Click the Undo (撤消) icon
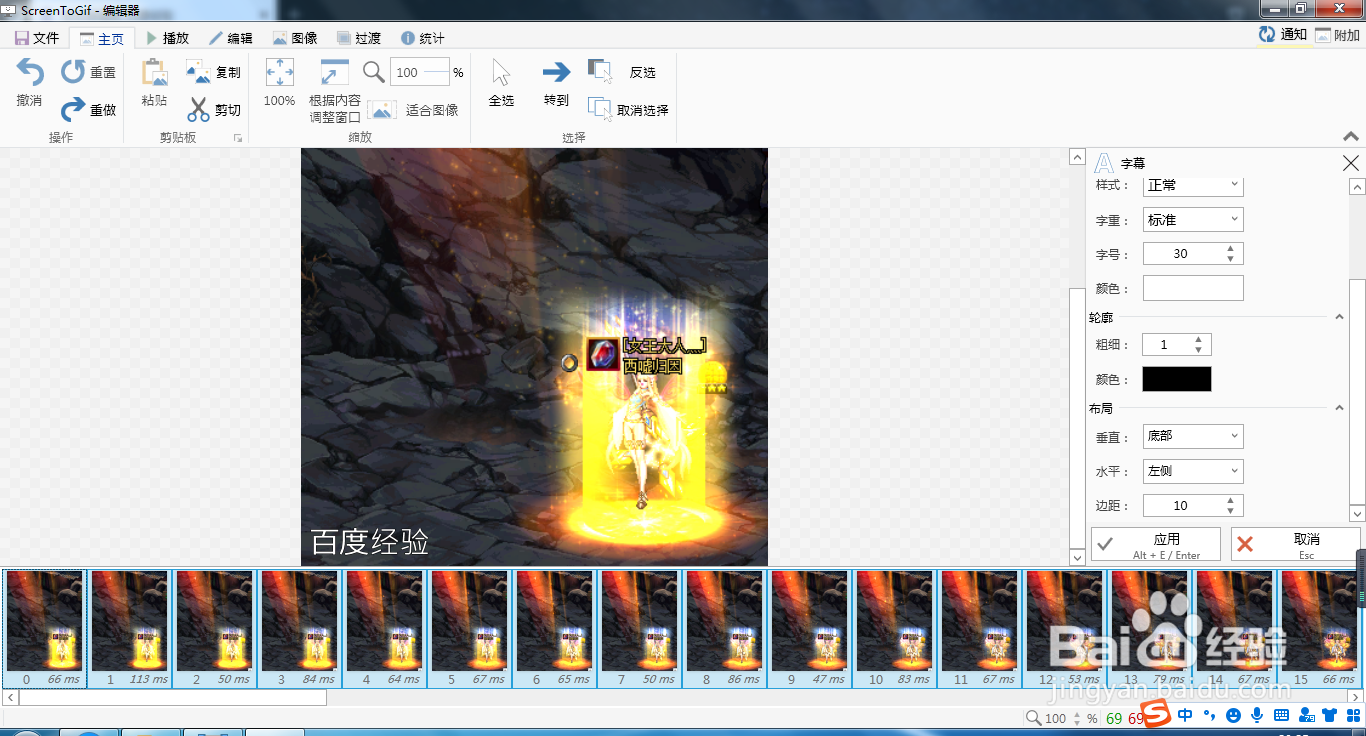Viewport: 1366px width, 736px height. (30, 73)
